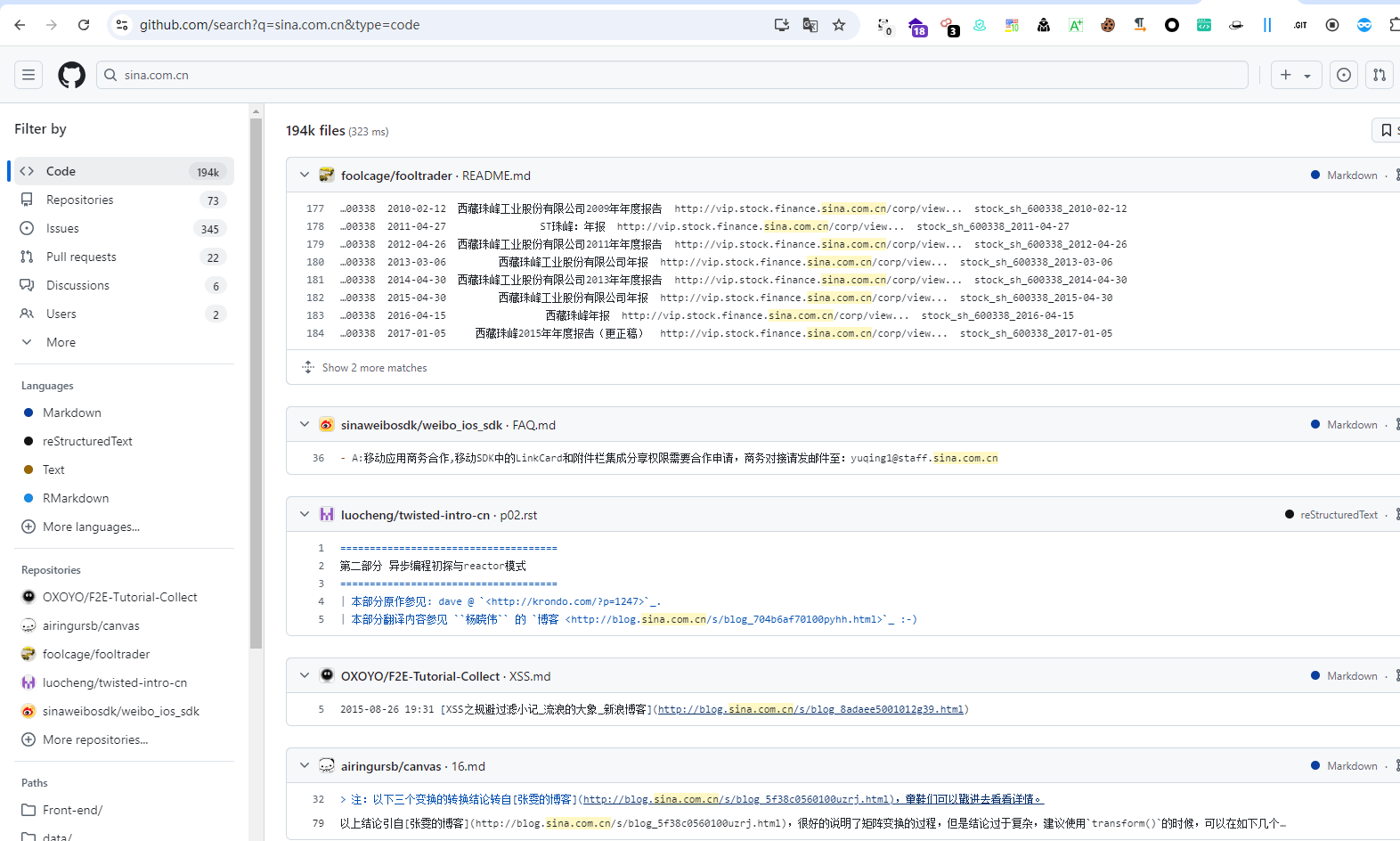Bookmark this page with star icon
Image resolution: width=1400 pixels, height=841 pixels.
(x=839, y=25)
